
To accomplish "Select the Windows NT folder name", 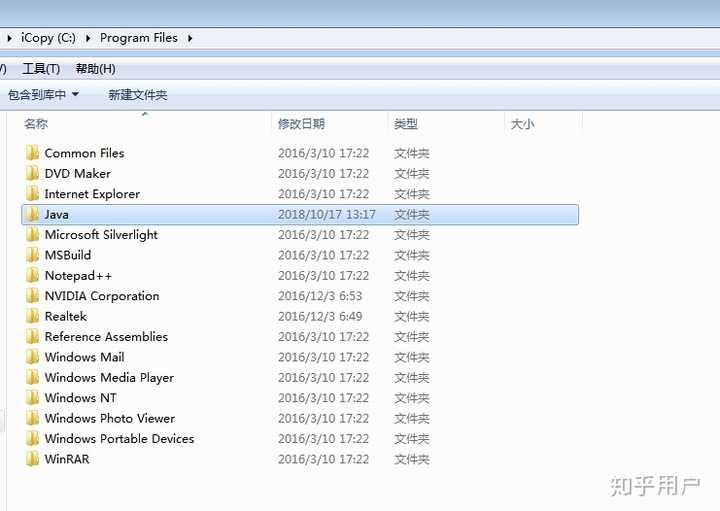I will tap(81, 398).
